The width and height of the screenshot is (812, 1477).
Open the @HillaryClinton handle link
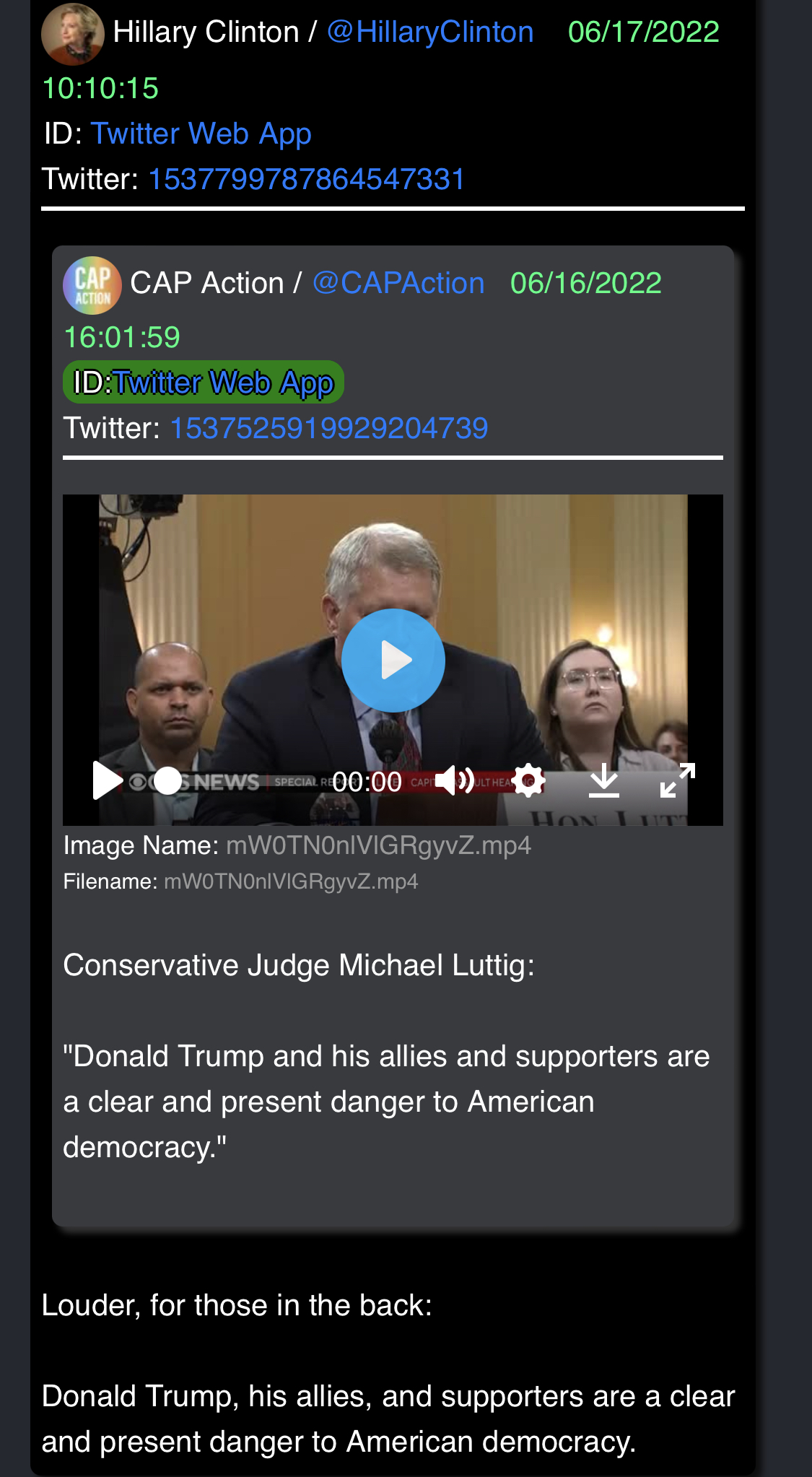tap(430, 32)
